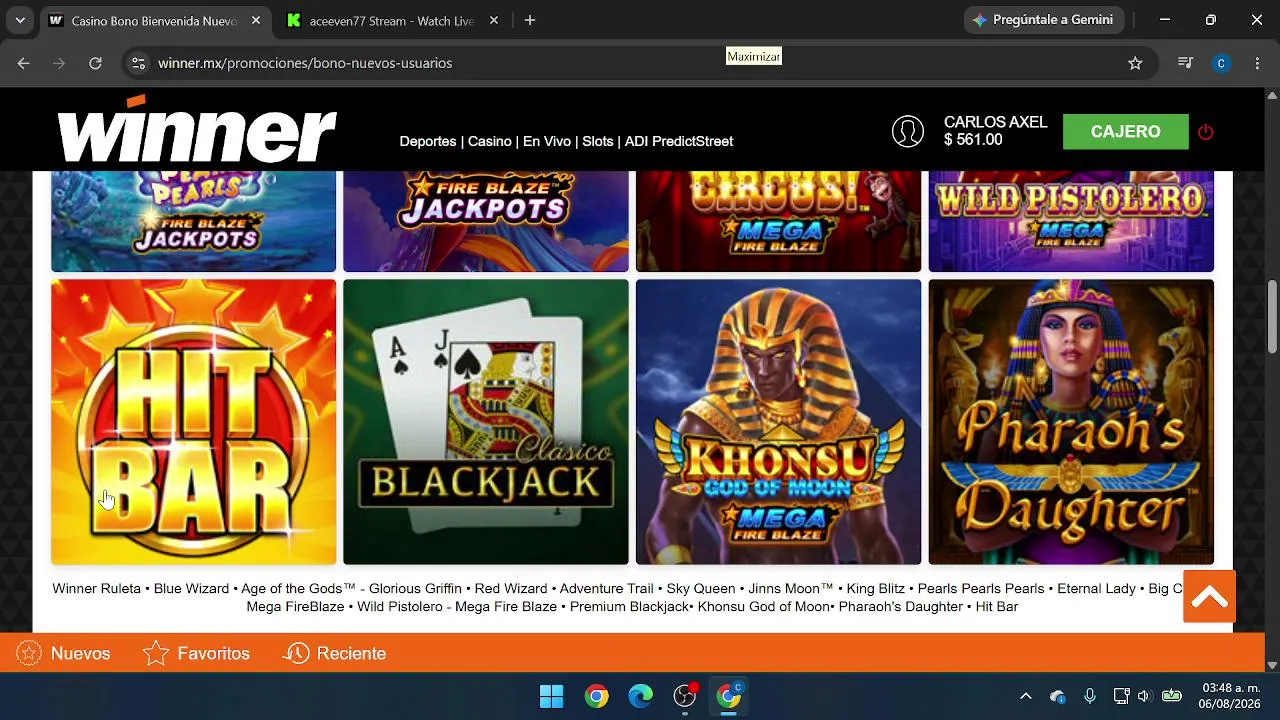1280x720 pixels.
Task: Open the ADI PredictStreet menu item
Action: (679, 142)
